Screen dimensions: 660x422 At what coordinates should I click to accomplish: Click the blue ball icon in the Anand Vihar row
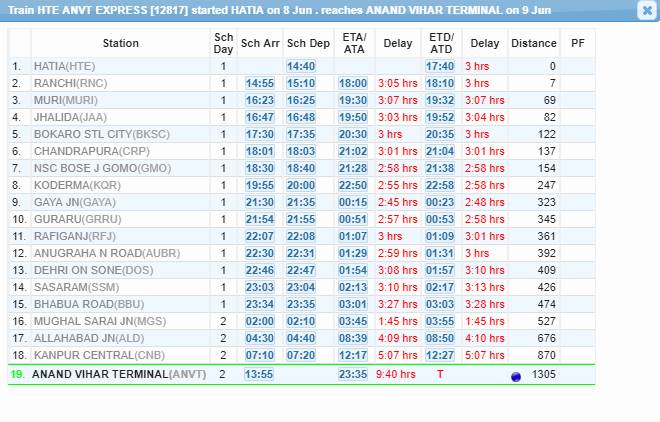pos(516,375)
